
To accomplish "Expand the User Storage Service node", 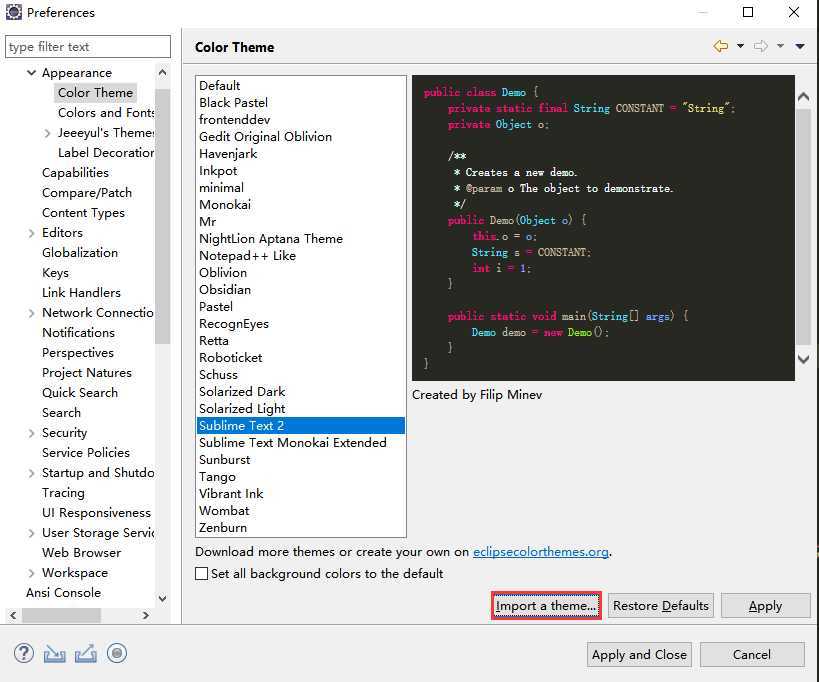I will (x=32, y=533).
